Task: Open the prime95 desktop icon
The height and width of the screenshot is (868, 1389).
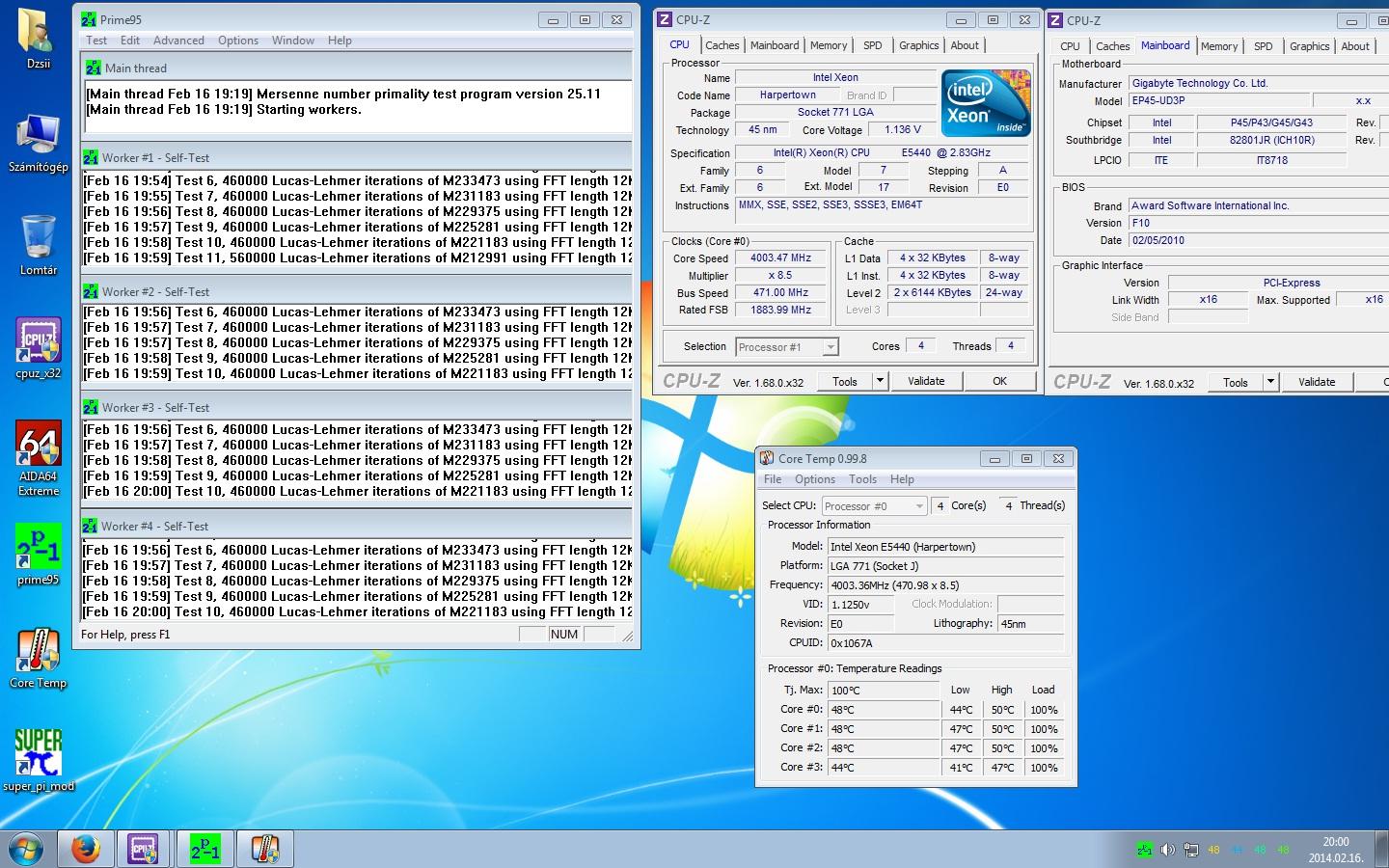Action: [x=39, y=547]
